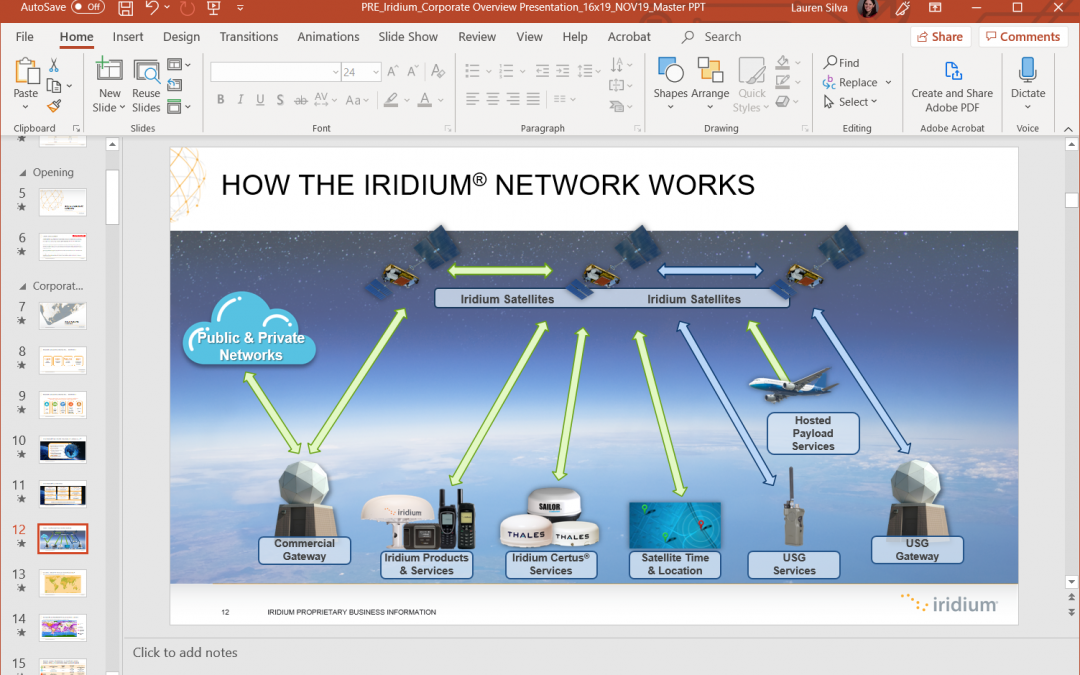The width and height of the screenshot is (1080, 675).
Task: Click Increase List Level indent icon
Action: click(563, 71)
